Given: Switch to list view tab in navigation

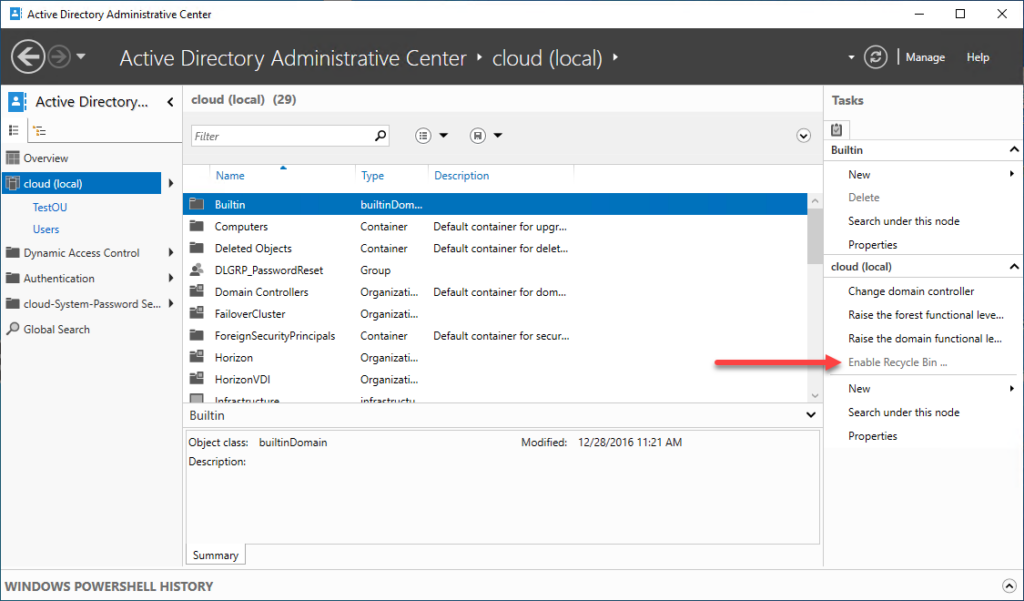Looking at the screenshot, I should tap(14, 131).
